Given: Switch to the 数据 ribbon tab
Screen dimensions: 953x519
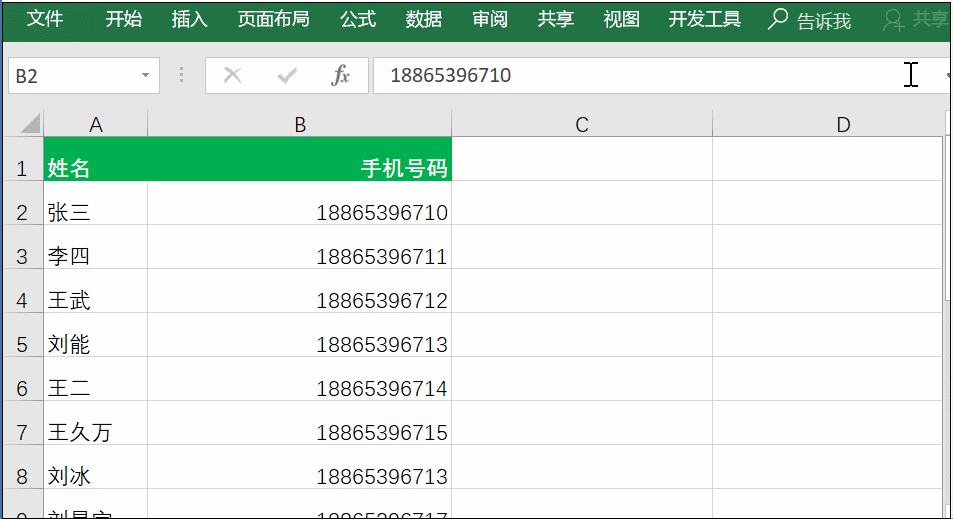Looking at the screenshot, I should (424, 19).
